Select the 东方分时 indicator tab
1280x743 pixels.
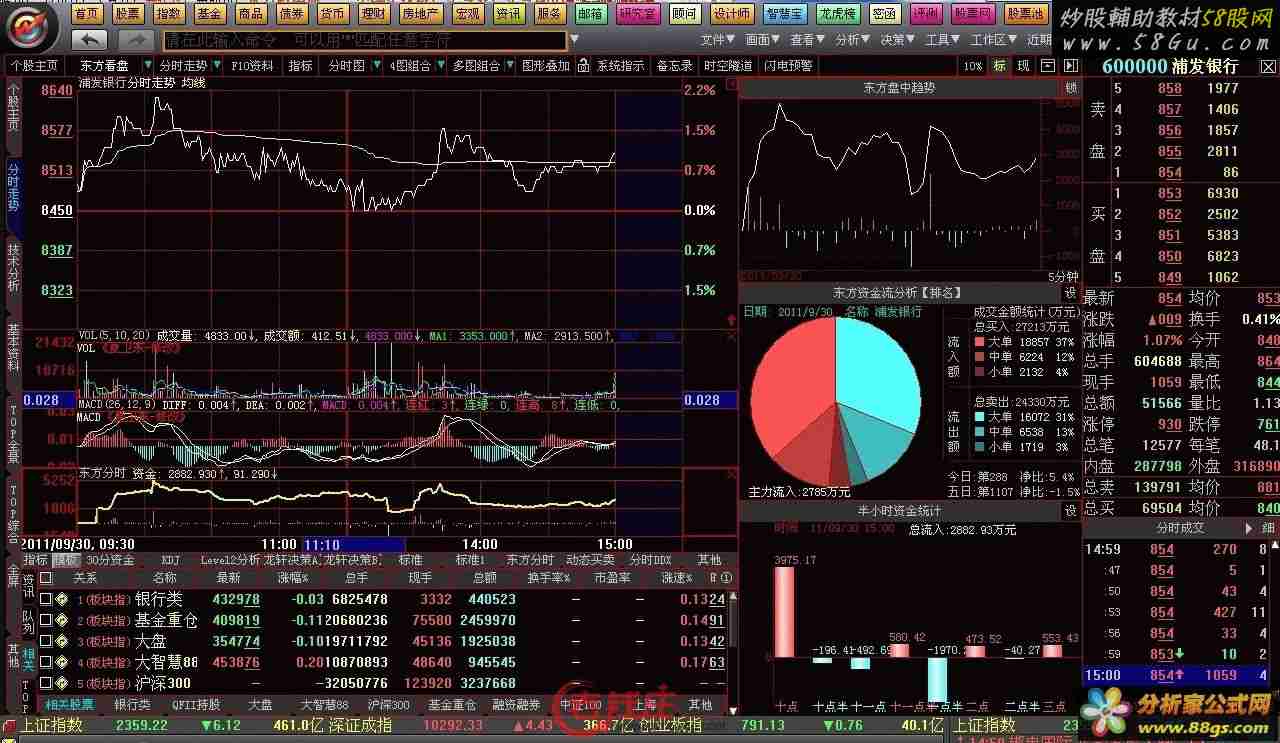[530, 560]
